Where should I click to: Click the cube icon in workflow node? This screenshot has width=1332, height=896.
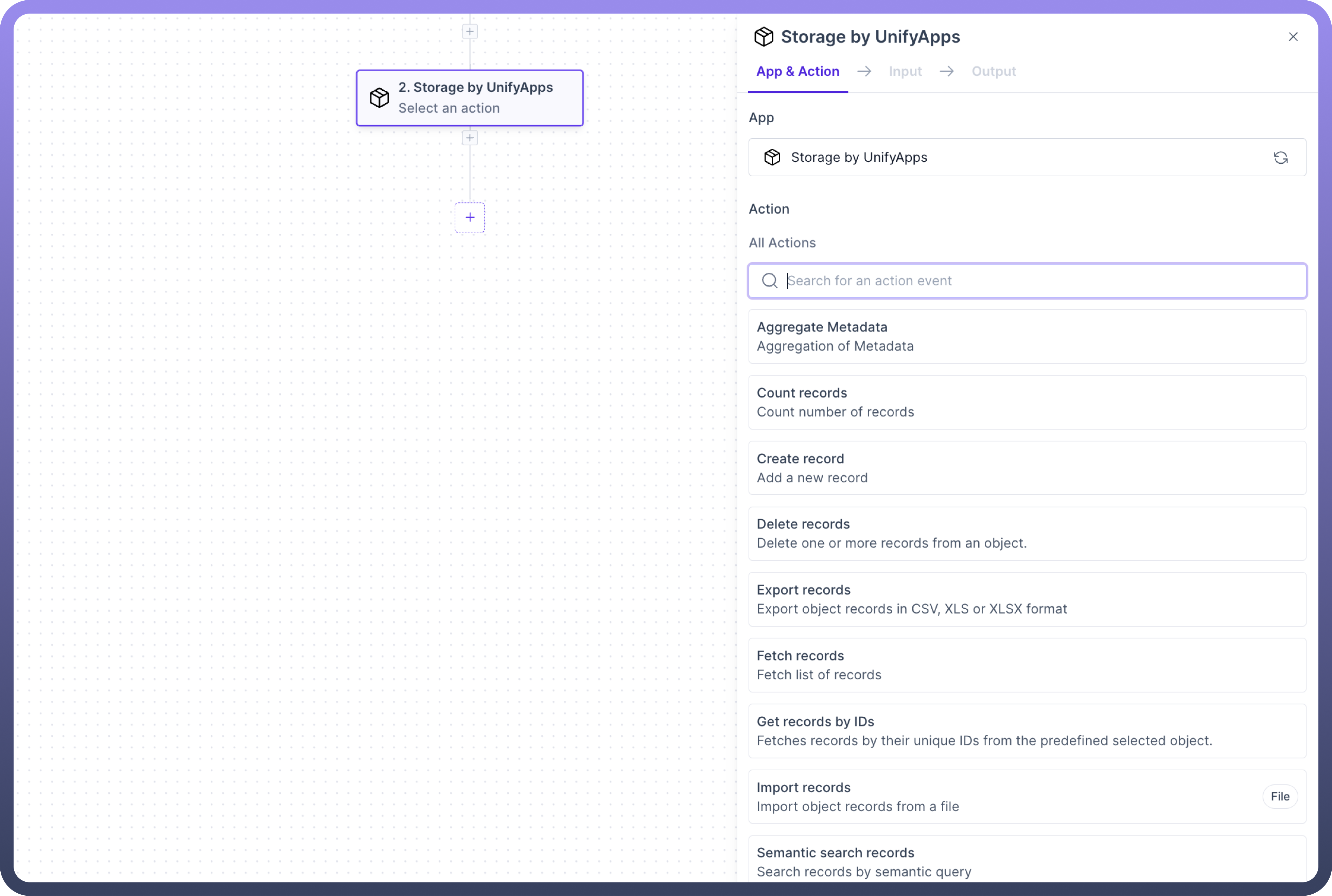[x=379, y=98]
